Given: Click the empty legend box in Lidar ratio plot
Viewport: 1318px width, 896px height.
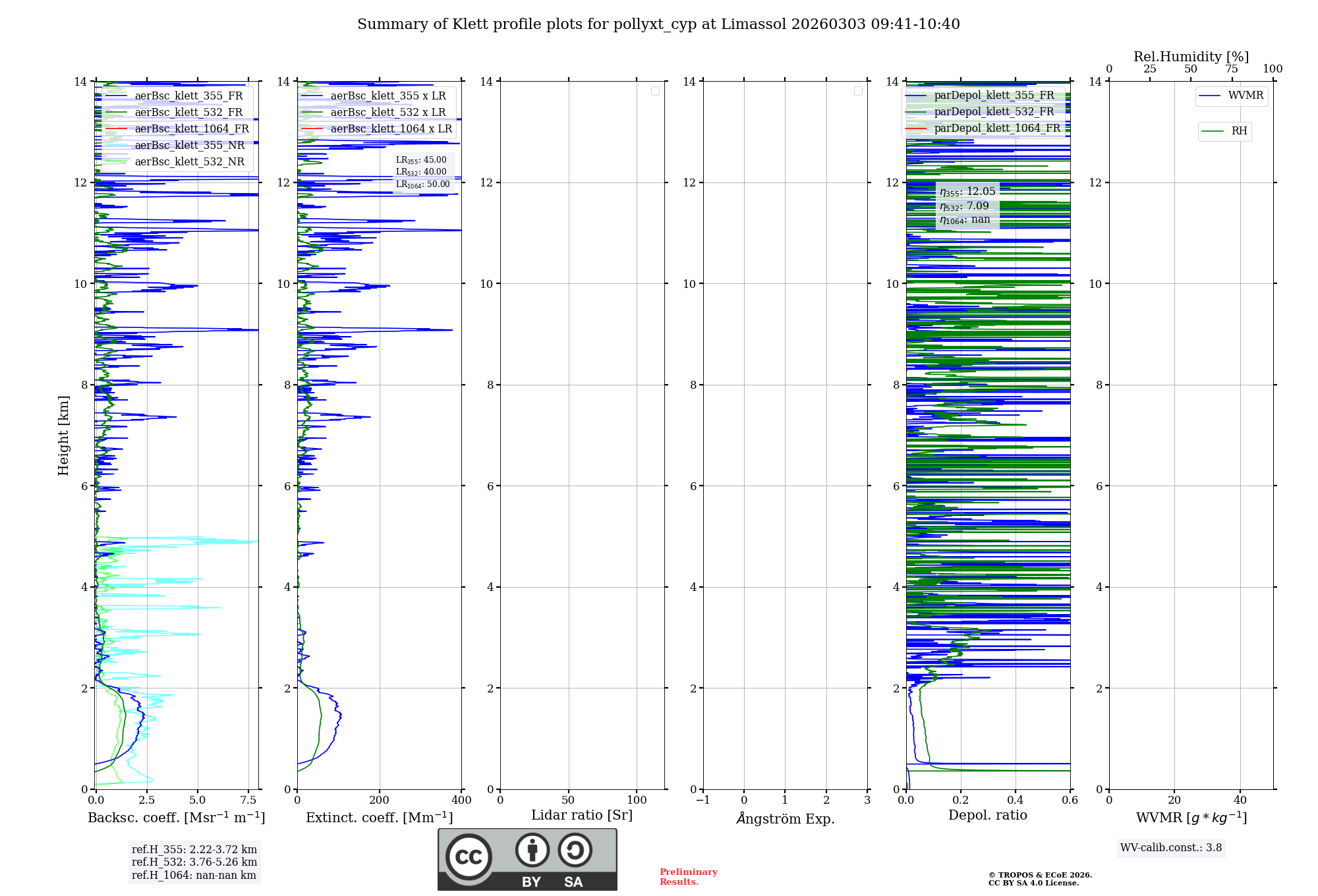Looking at the screenshot, I should pos(655,91).
